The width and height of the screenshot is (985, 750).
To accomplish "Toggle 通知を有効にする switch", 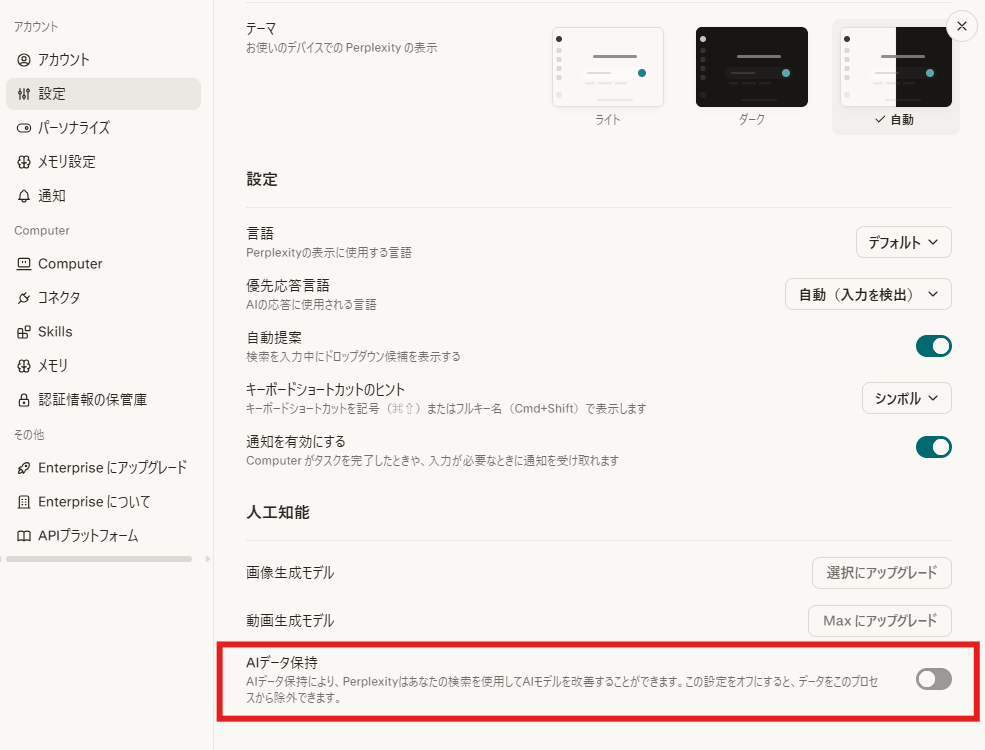I will pyautogui.click(x=933, y=448).
